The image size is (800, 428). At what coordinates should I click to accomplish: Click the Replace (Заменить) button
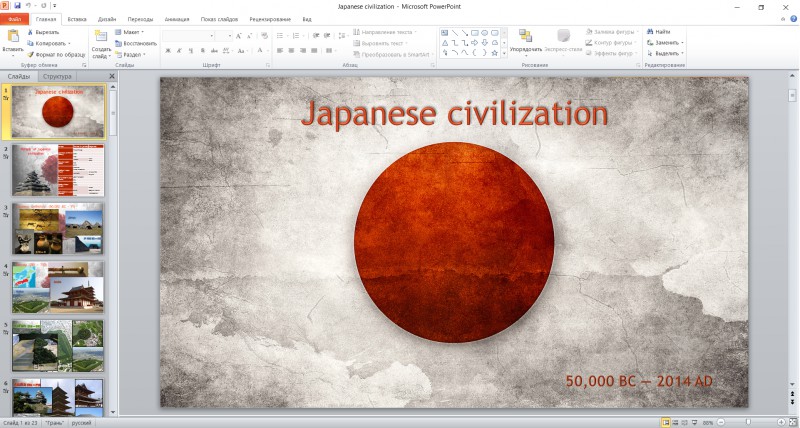[x=665, y=42]
